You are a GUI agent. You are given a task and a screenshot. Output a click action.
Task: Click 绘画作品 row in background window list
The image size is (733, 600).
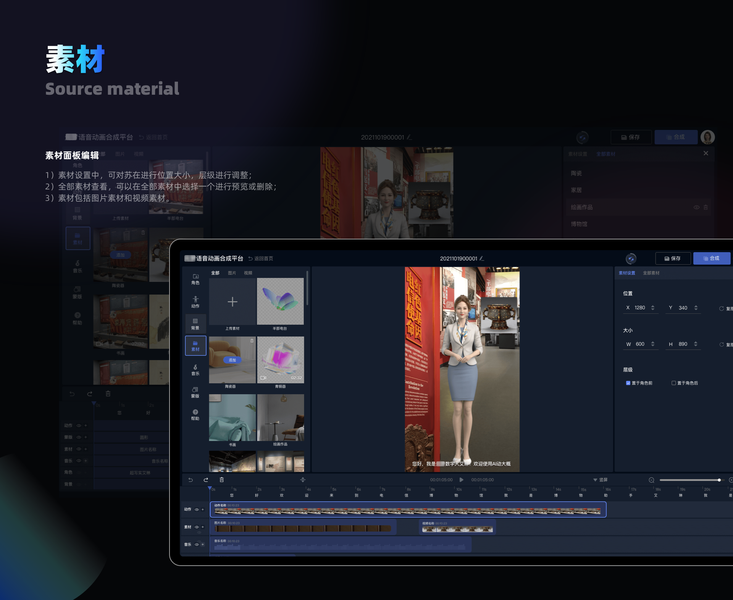(638, 207)
